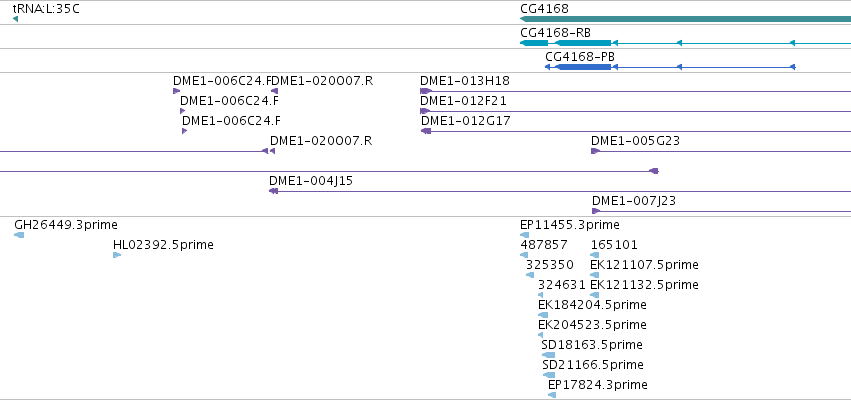851x400 pixels.
Task: Click the arrowhead glyph under DME1-012G17
Action: (426, 131)
